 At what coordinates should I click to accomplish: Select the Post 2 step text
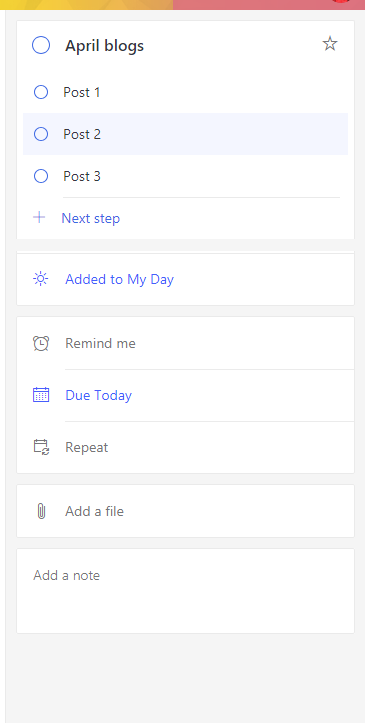coord(82,134)
